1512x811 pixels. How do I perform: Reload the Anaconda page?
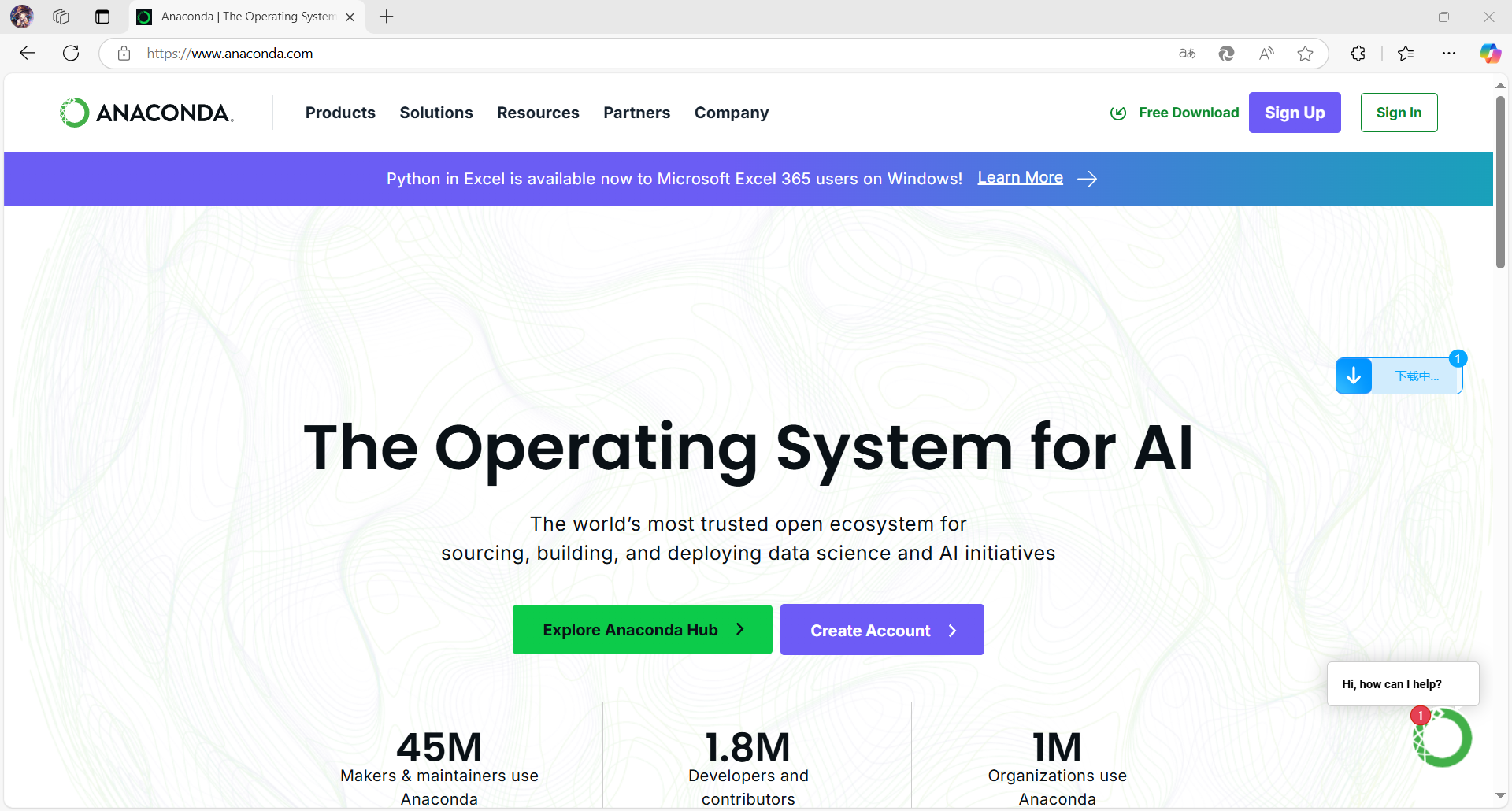pyautogui.click(x=71, y=53)
